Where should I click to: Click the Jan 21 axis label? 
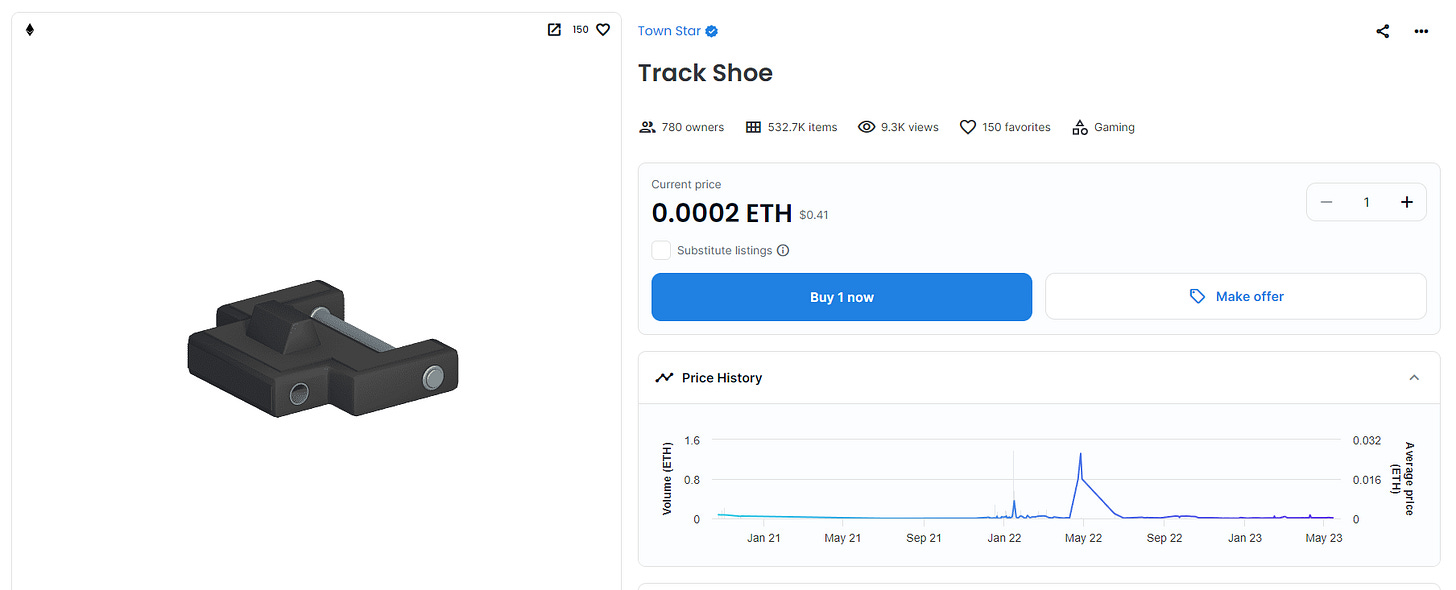[x=763, y=538]
